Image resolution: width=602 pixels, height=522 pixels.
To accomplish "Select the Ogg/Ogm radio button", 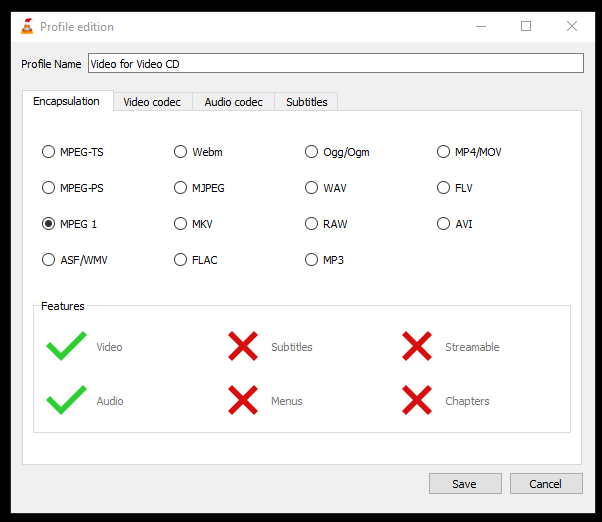I will [311, 152].
